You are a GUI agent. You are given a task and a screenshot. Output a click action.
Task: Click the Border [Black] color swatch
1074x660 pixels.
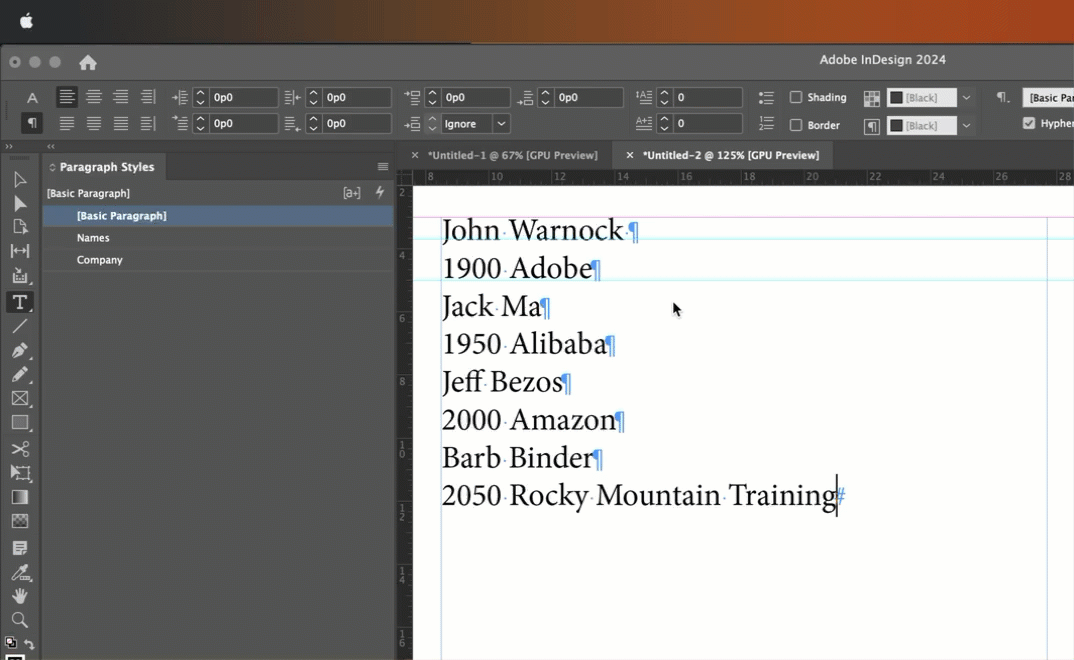point(921,125)
